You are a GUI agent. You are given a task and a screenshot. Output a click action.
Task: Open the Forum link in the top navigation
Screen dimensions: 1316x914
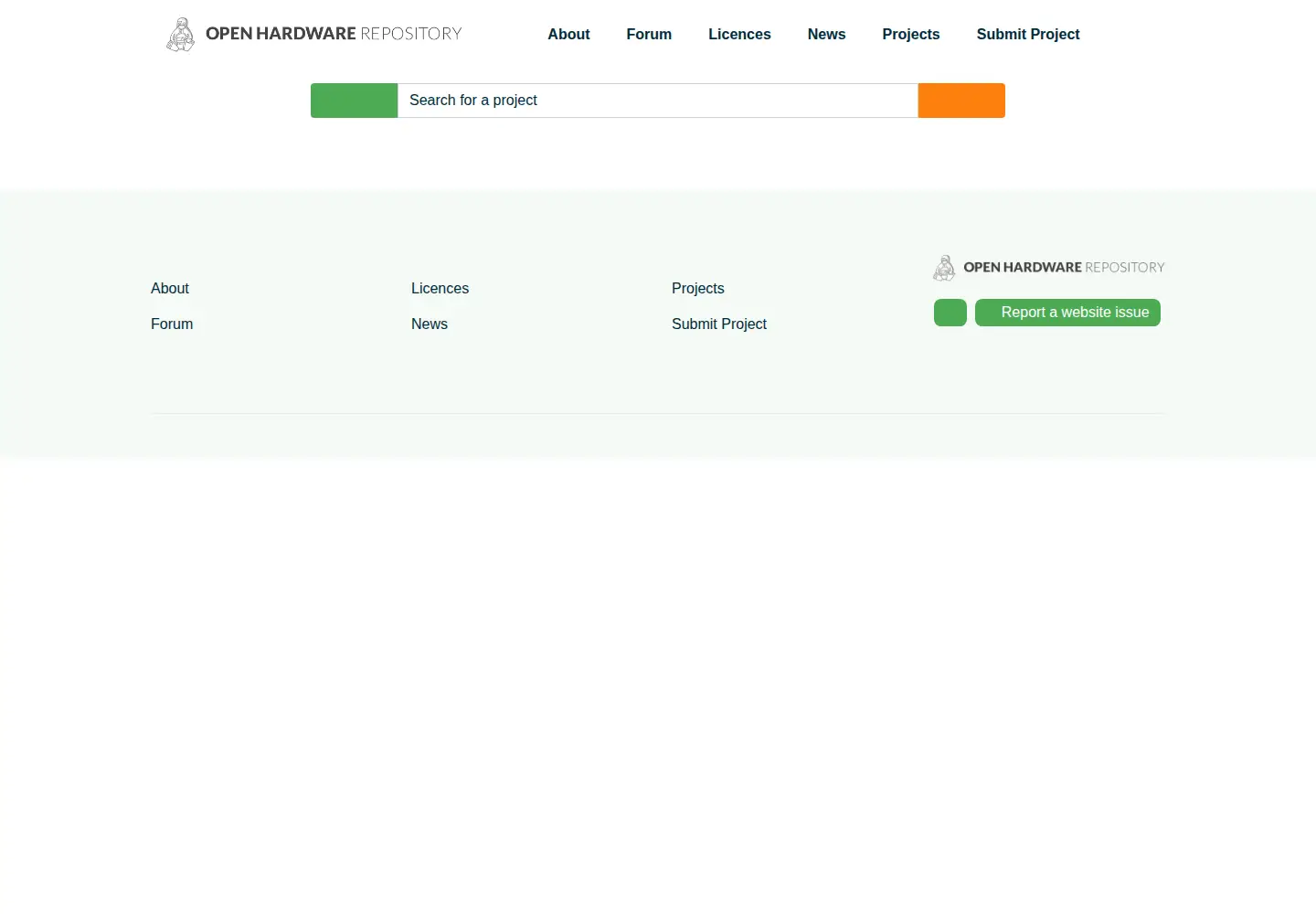pos(649,34)
